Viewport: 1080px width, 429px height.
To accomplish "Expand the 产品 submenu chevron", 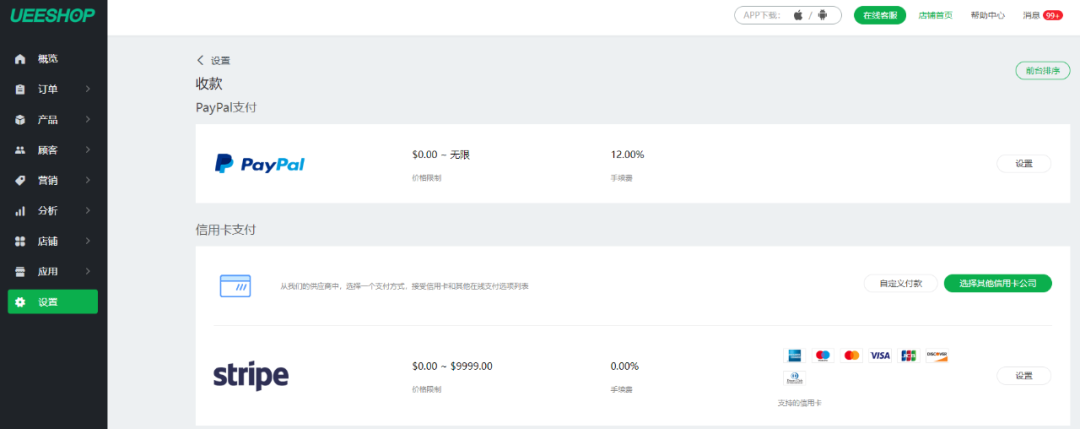I will 88,120.
